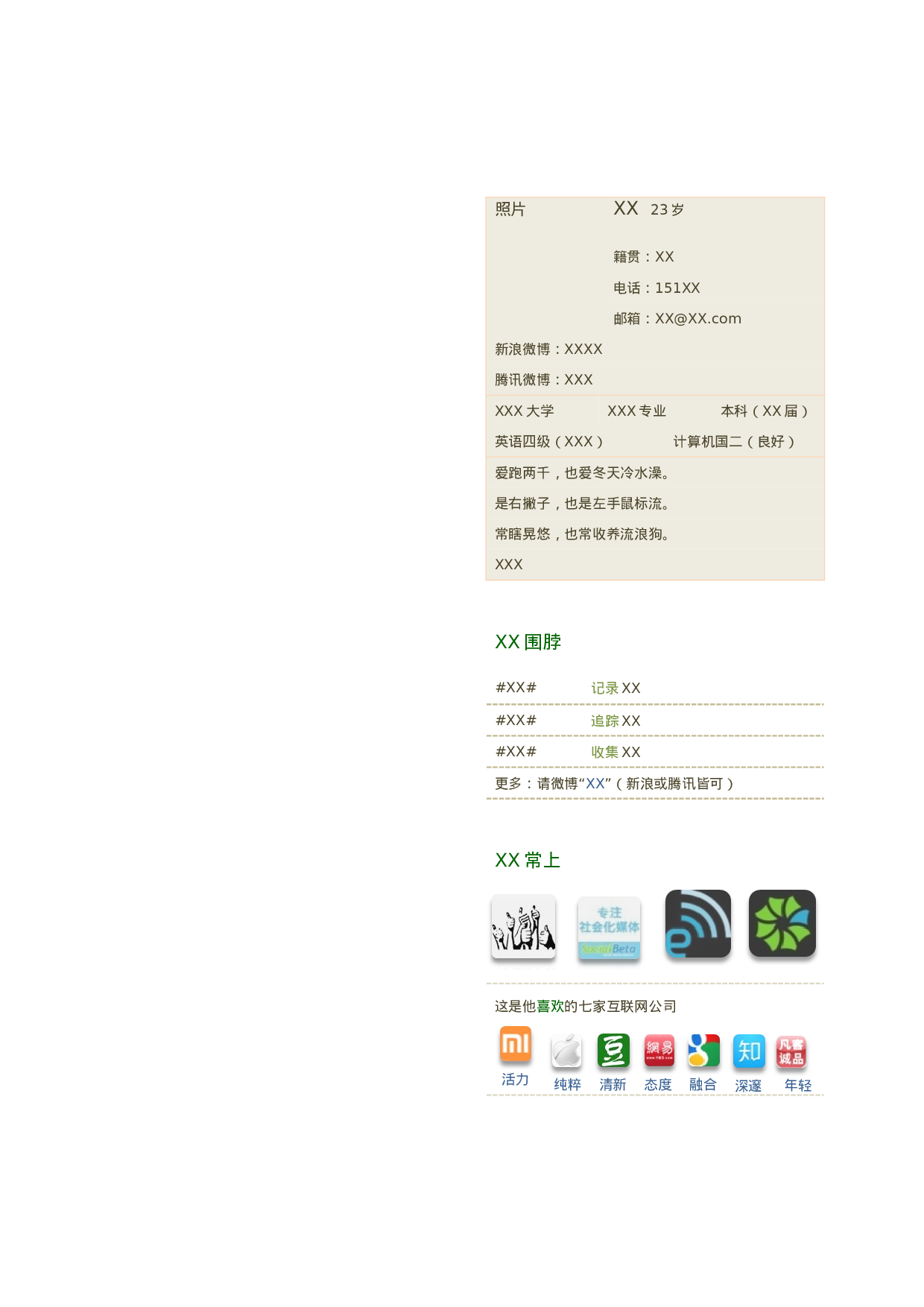This screenshot has height=1307, width=924.
Task: Click the 融合 label under Google
Action: (703, 1084)
